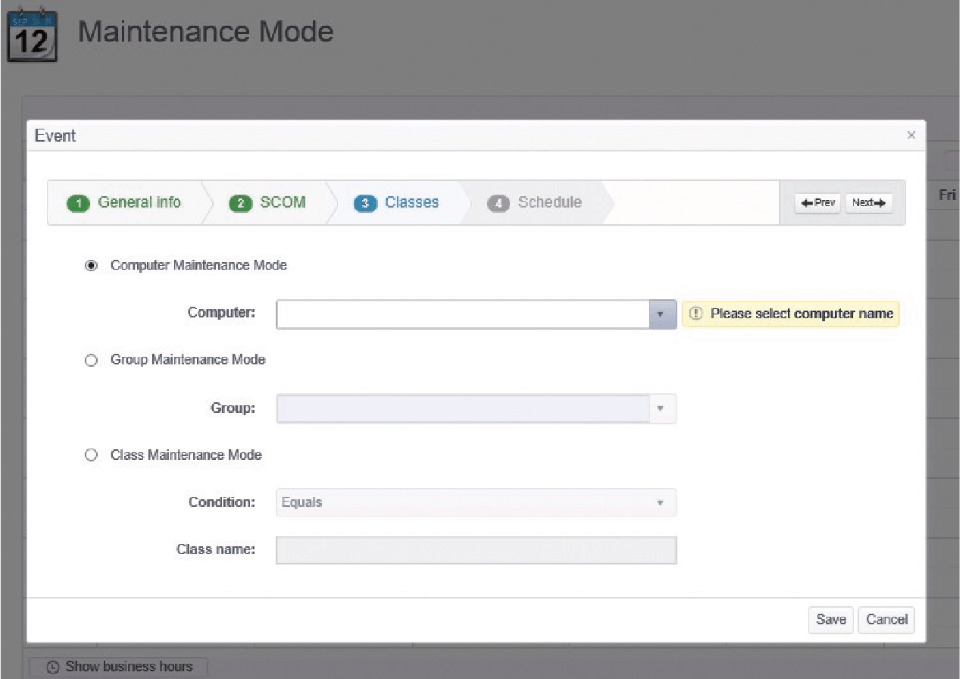This screenshot has height=679, width=960.
Task: Save the event
Action: point(831,620)
